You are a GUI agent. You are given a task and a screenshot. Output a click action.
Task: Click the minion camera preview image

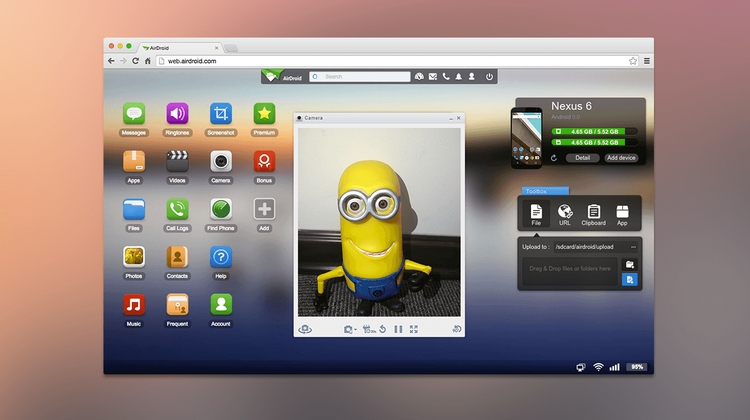pyautogui.click(x=379, y=222)
